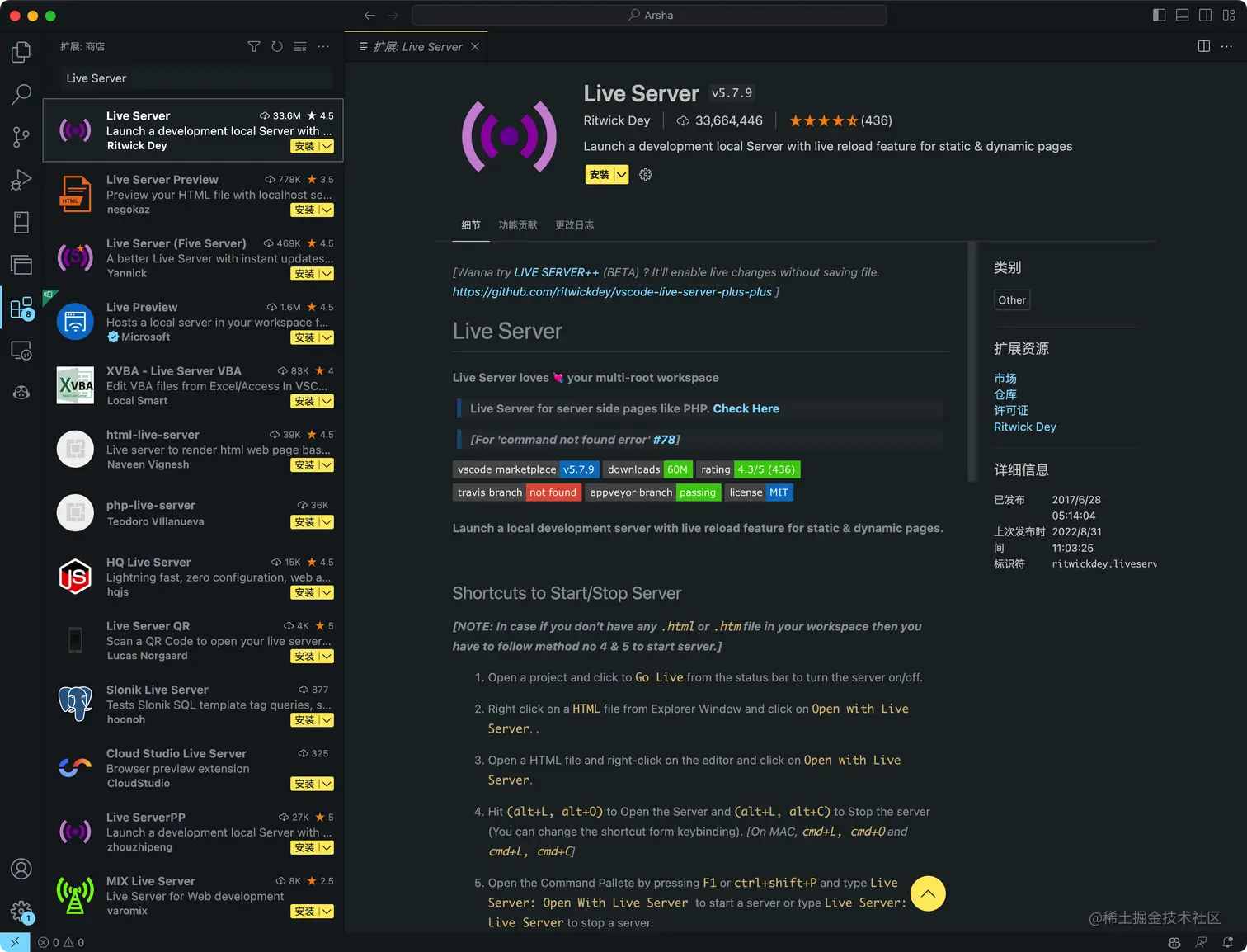Switch to the 更改日志 changelog tab
The height and width of the screenshot is (952, 1247).
pos(575,225)
